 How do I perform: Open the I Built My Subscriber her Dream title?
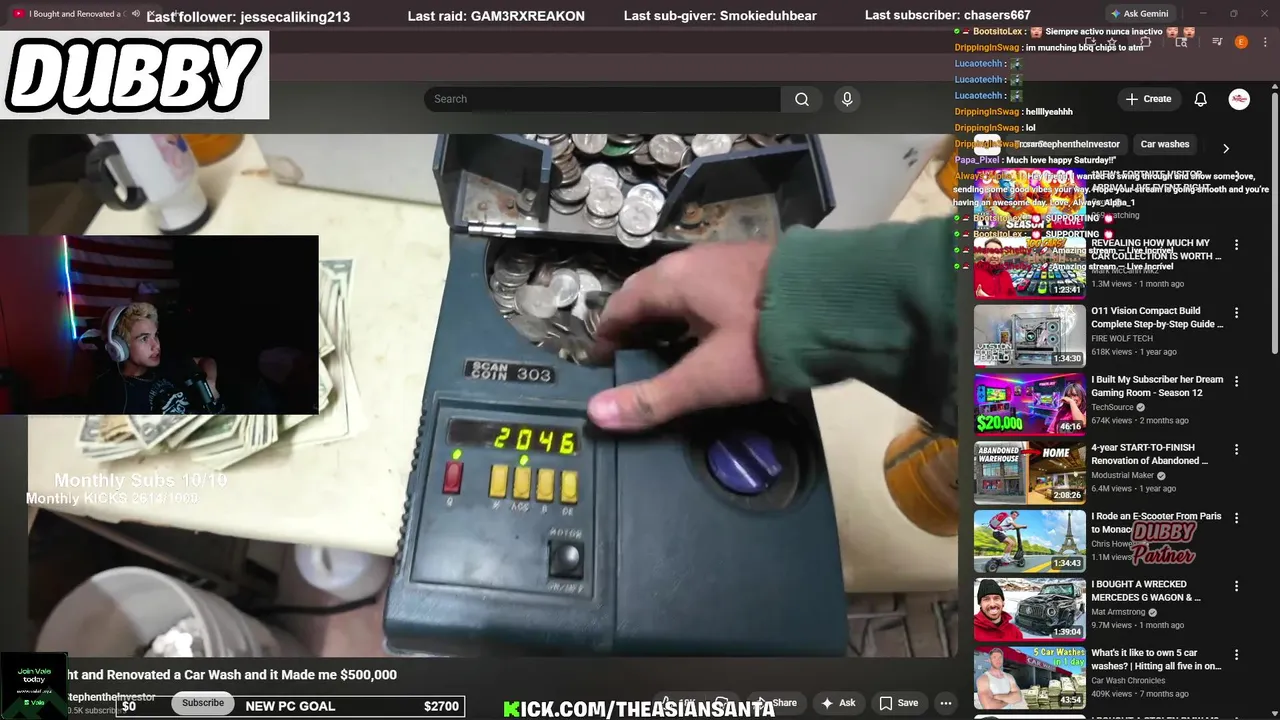[1157, 386]
